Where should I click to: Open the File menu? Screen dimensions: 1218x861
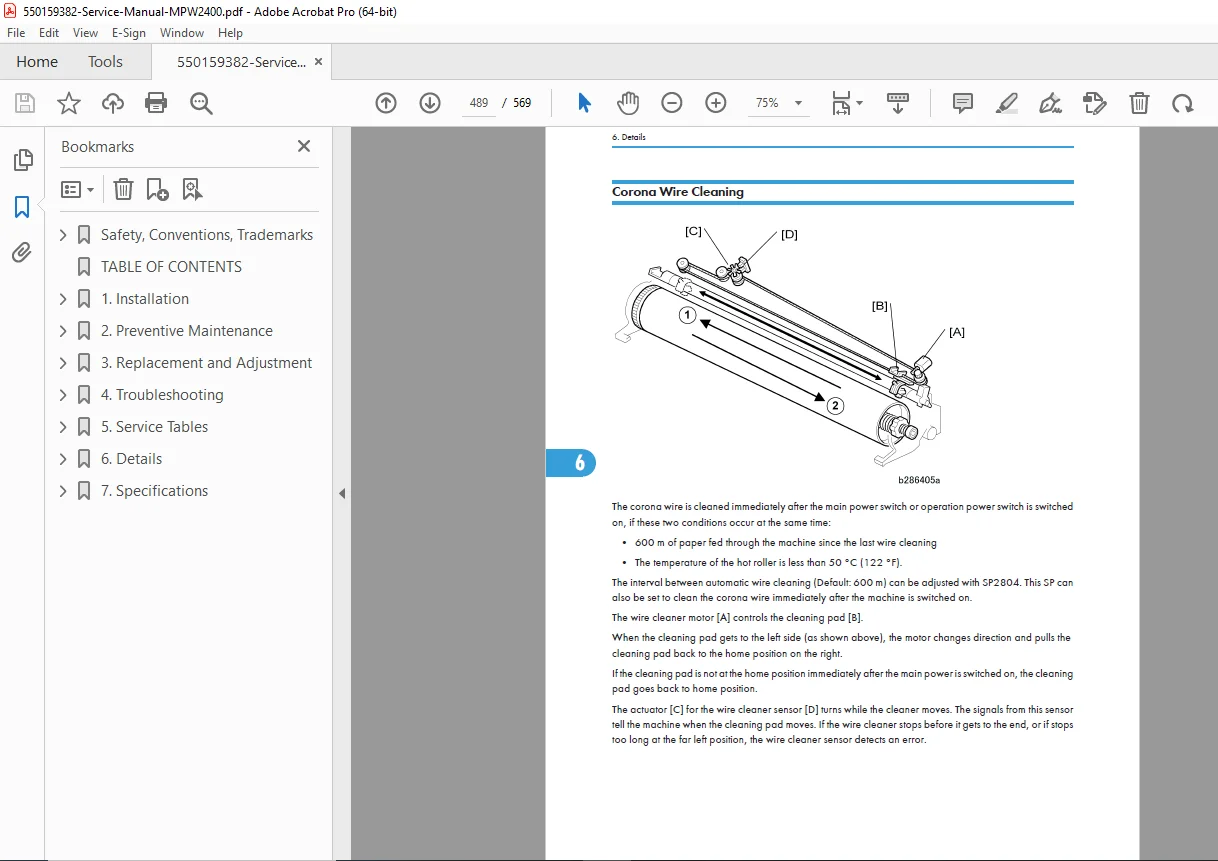[x=16, y=33]
